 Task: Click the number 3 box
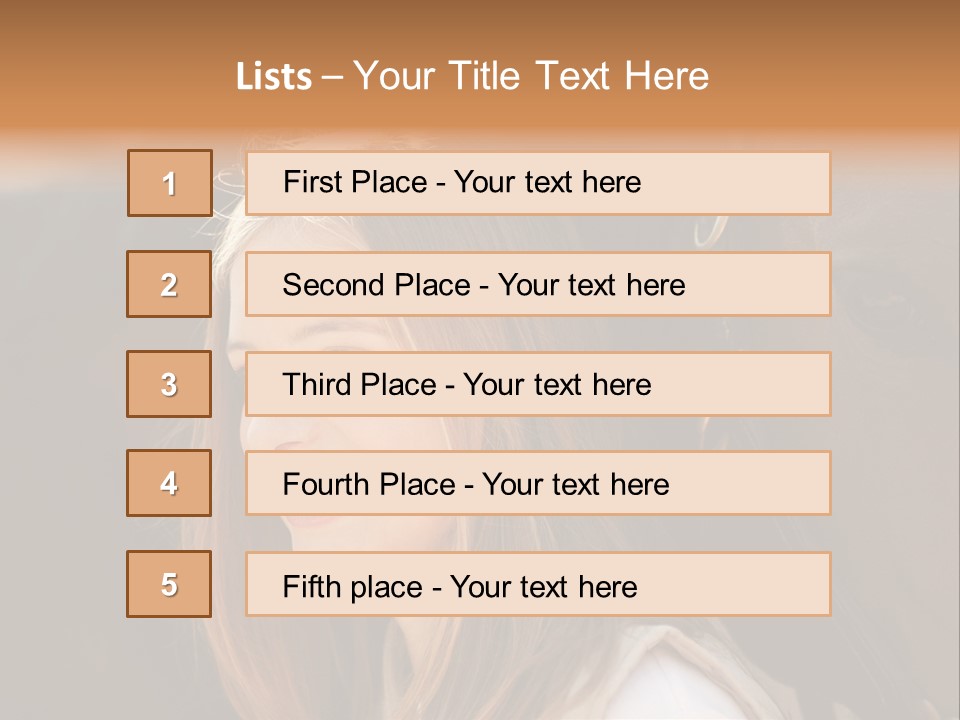[x=169, y=384]
